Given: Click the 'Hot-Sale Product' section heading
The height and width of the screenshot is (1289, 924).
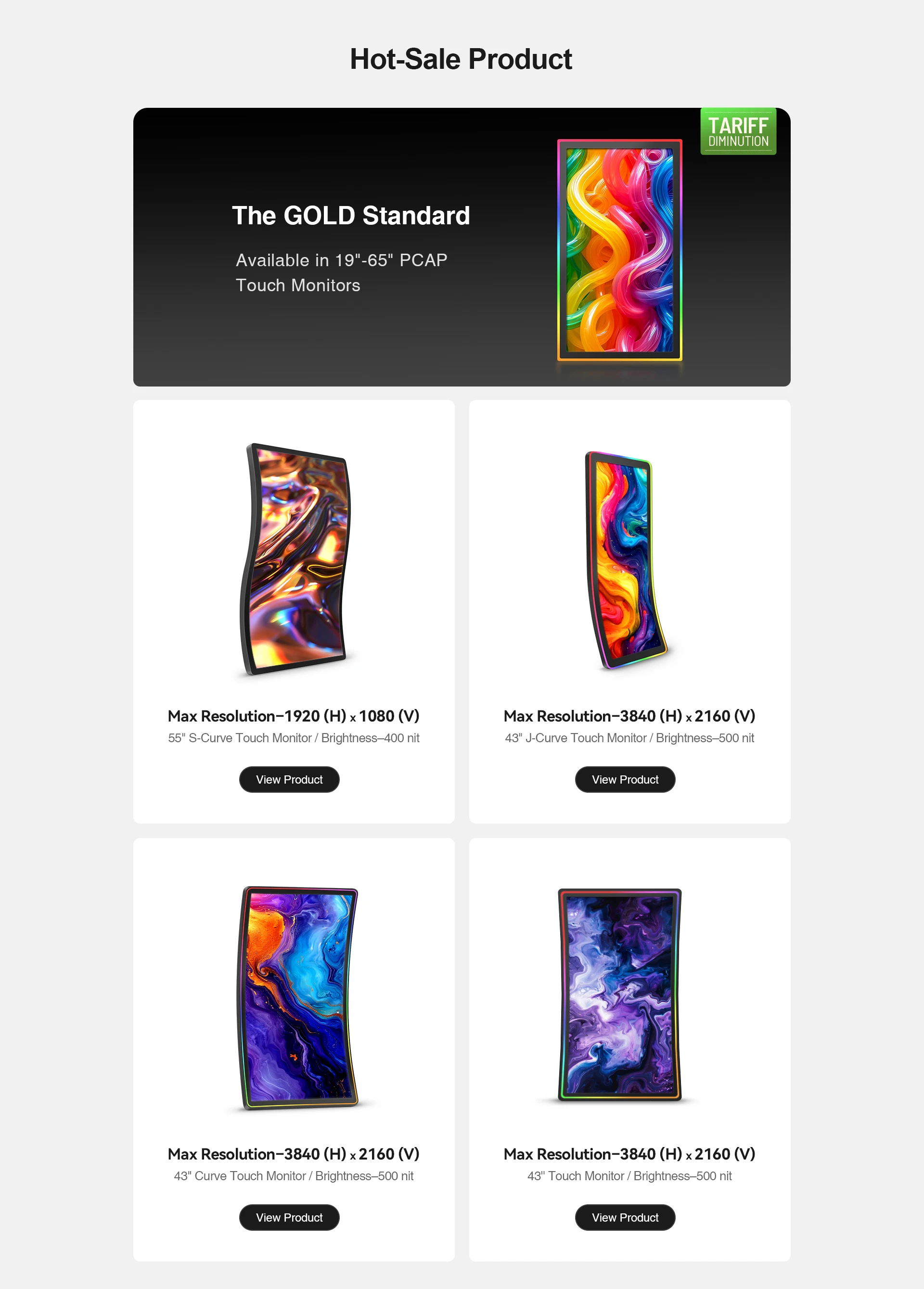Looking at the screenshot, I should pos(461,59).
